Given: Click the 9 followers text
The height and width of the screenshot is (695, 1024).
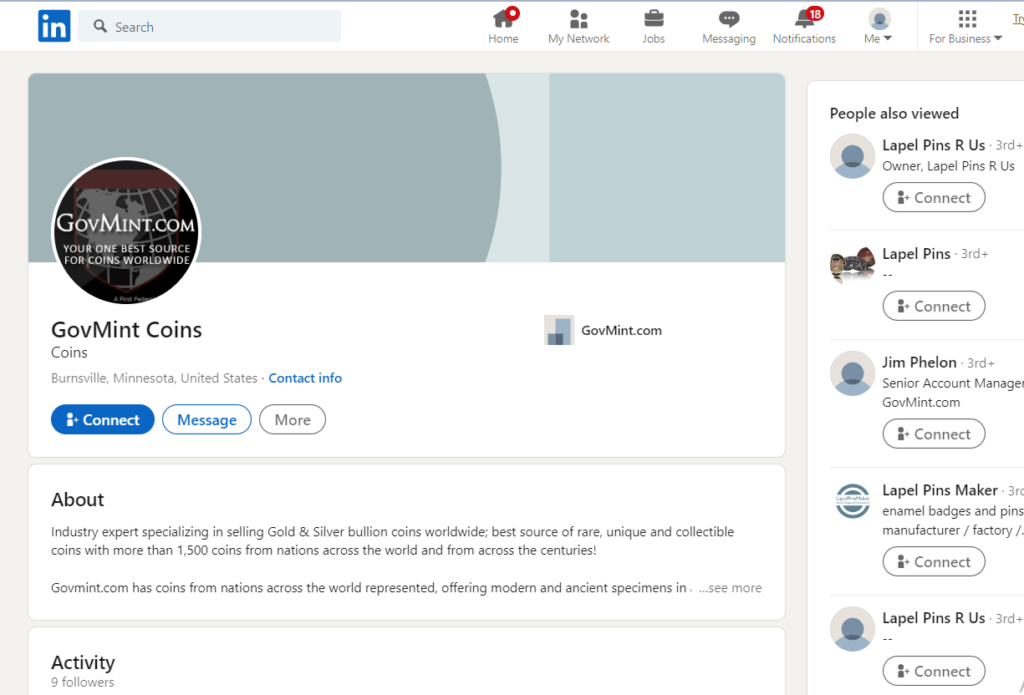Looking at the screenshot, I should tap(82, 682).
